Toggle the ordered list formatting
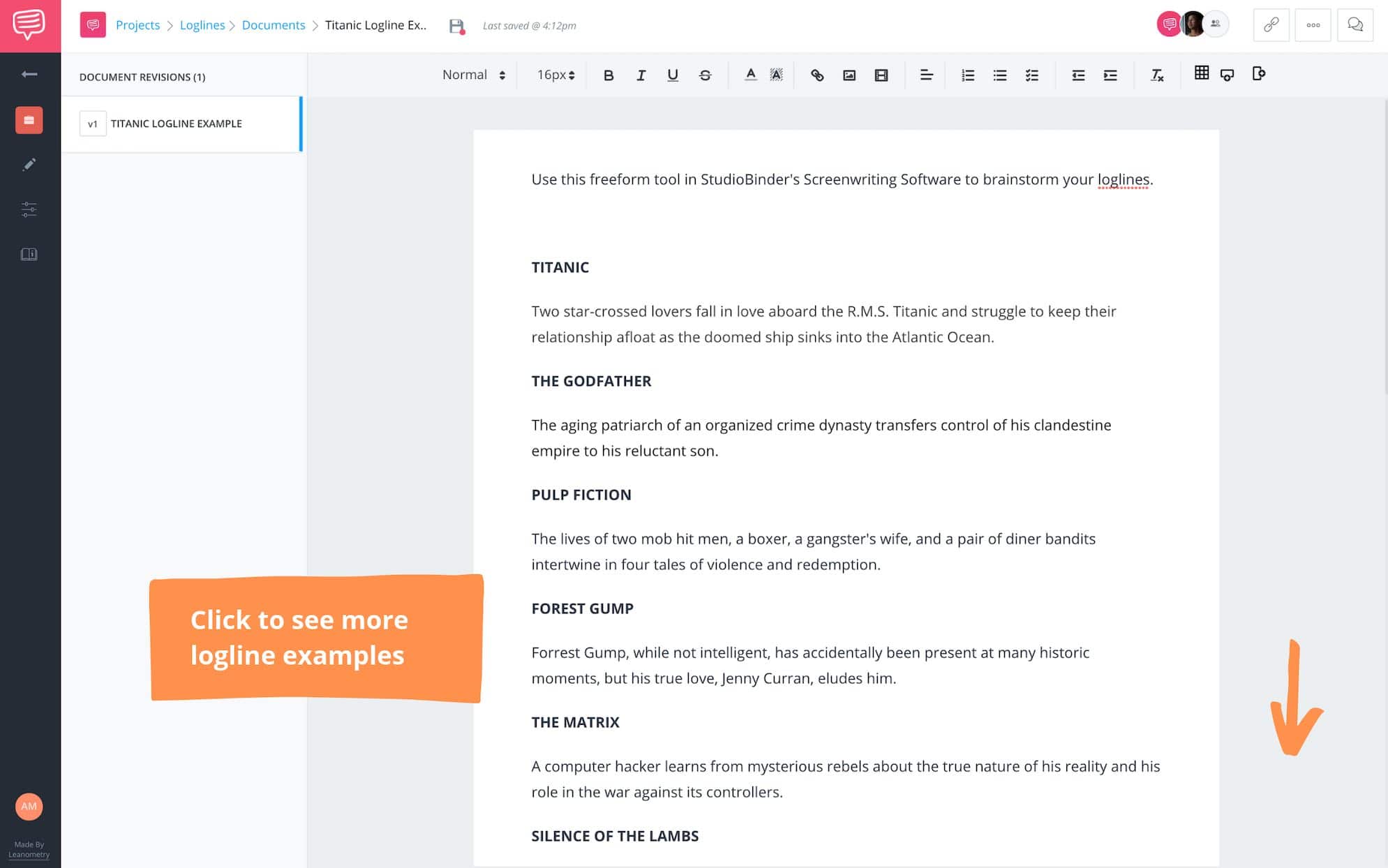Viewport: 1388px width, 868px height. (967, 74)
